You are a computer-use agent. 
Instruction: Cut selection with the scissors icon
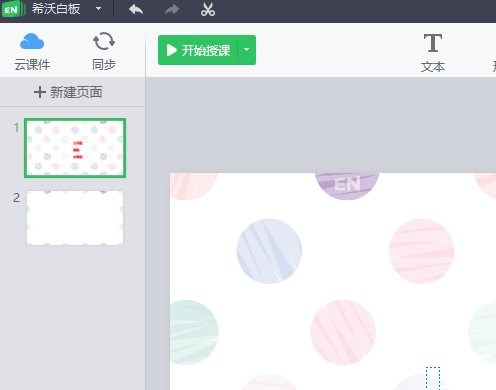pos(208,9)
